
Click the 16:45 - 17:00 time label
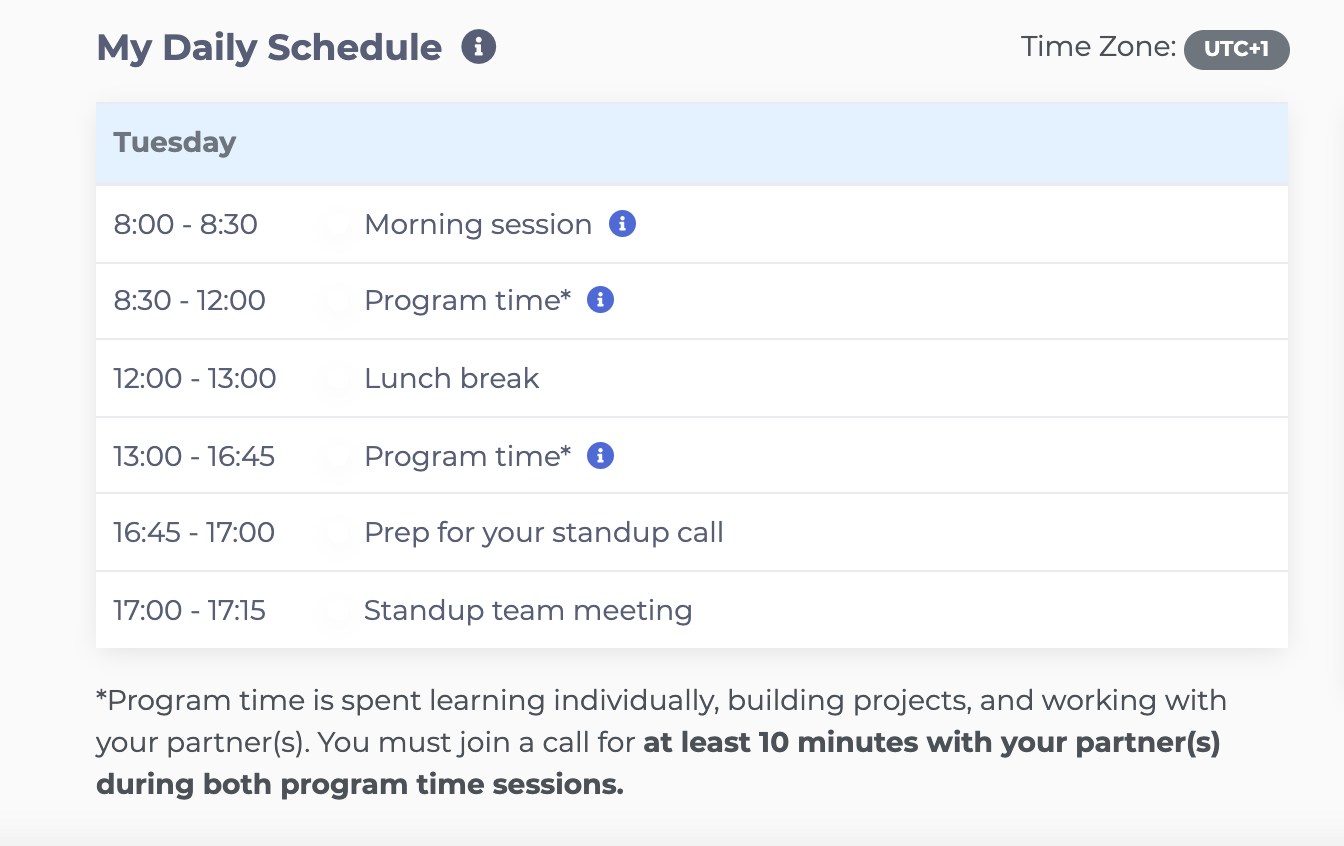(x=194, y=532)
